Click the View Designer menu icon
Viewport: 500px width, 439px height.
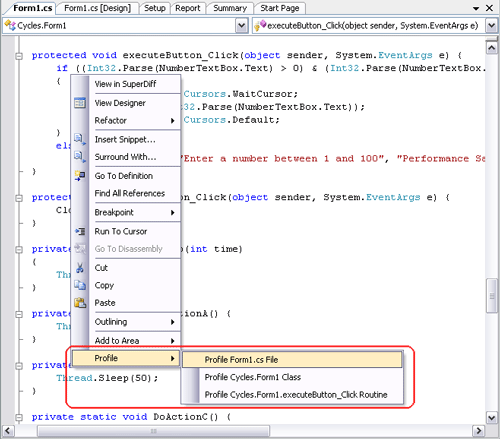point(80,103)
